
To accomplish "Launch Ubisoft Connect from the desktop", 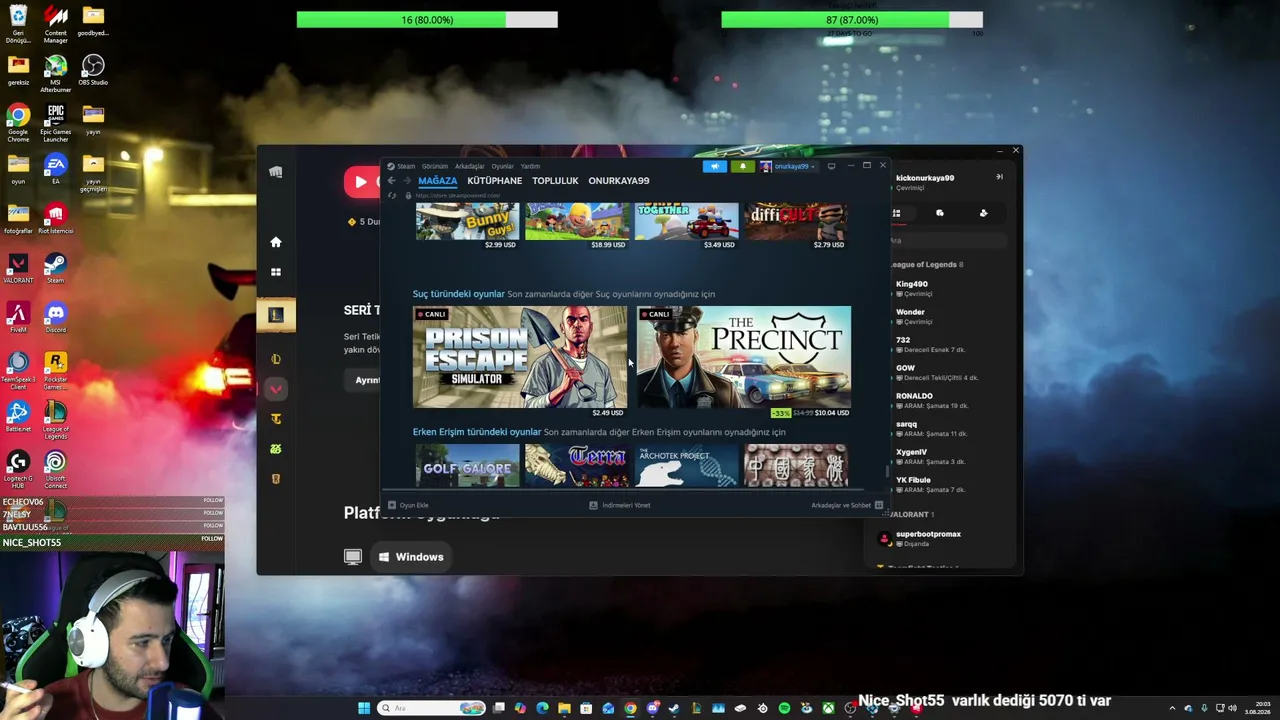I will [x=56, y=470].
